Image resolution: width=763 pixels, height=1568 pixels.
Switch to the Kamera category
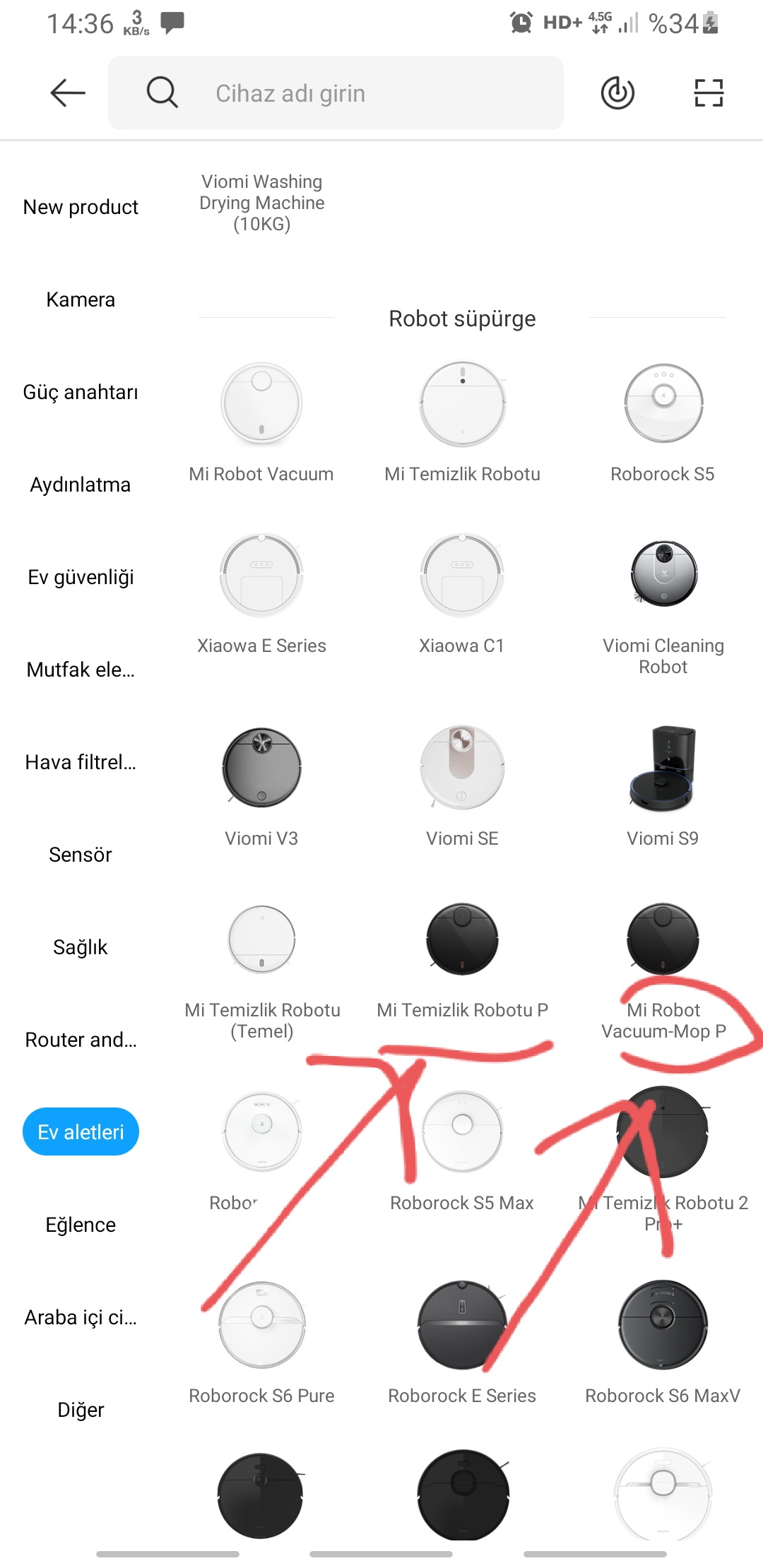tap(81, 299)
